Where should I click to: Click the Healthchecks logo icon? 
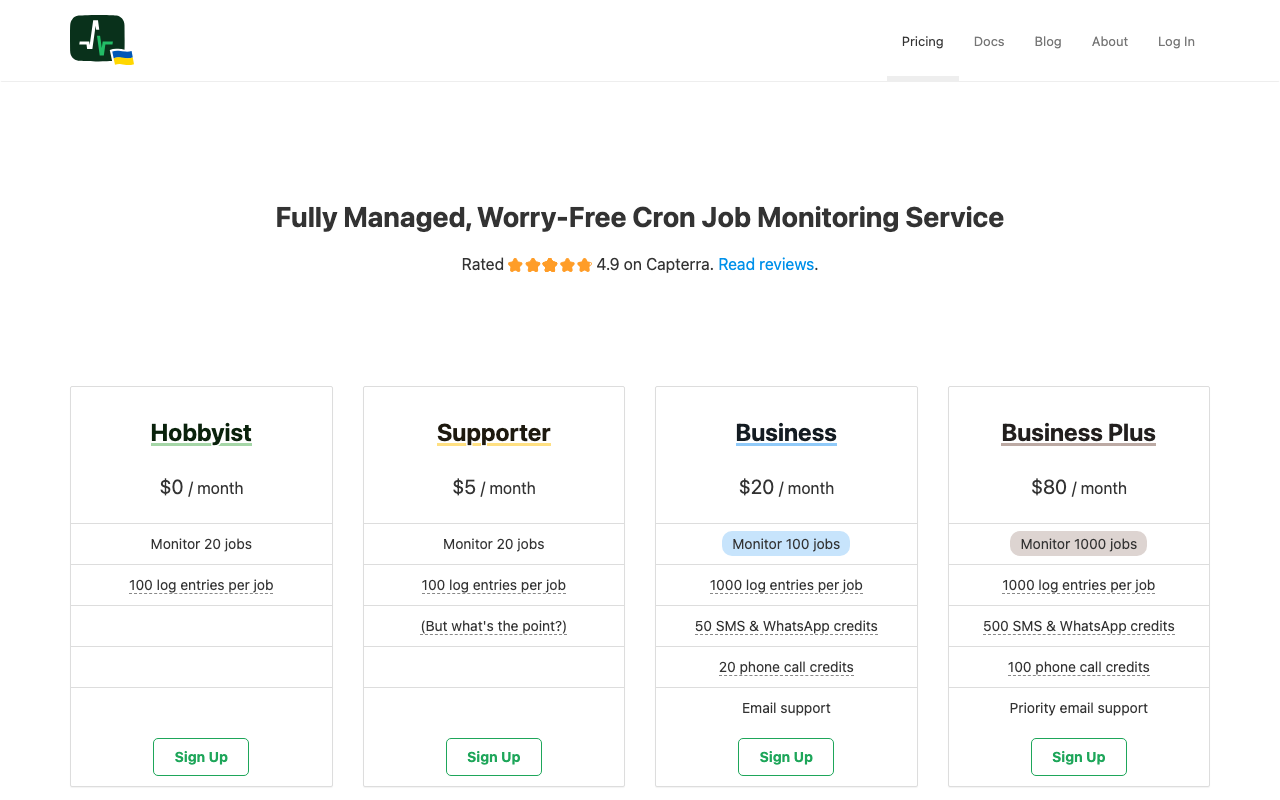pyautogui.click(x=102, y=40)
